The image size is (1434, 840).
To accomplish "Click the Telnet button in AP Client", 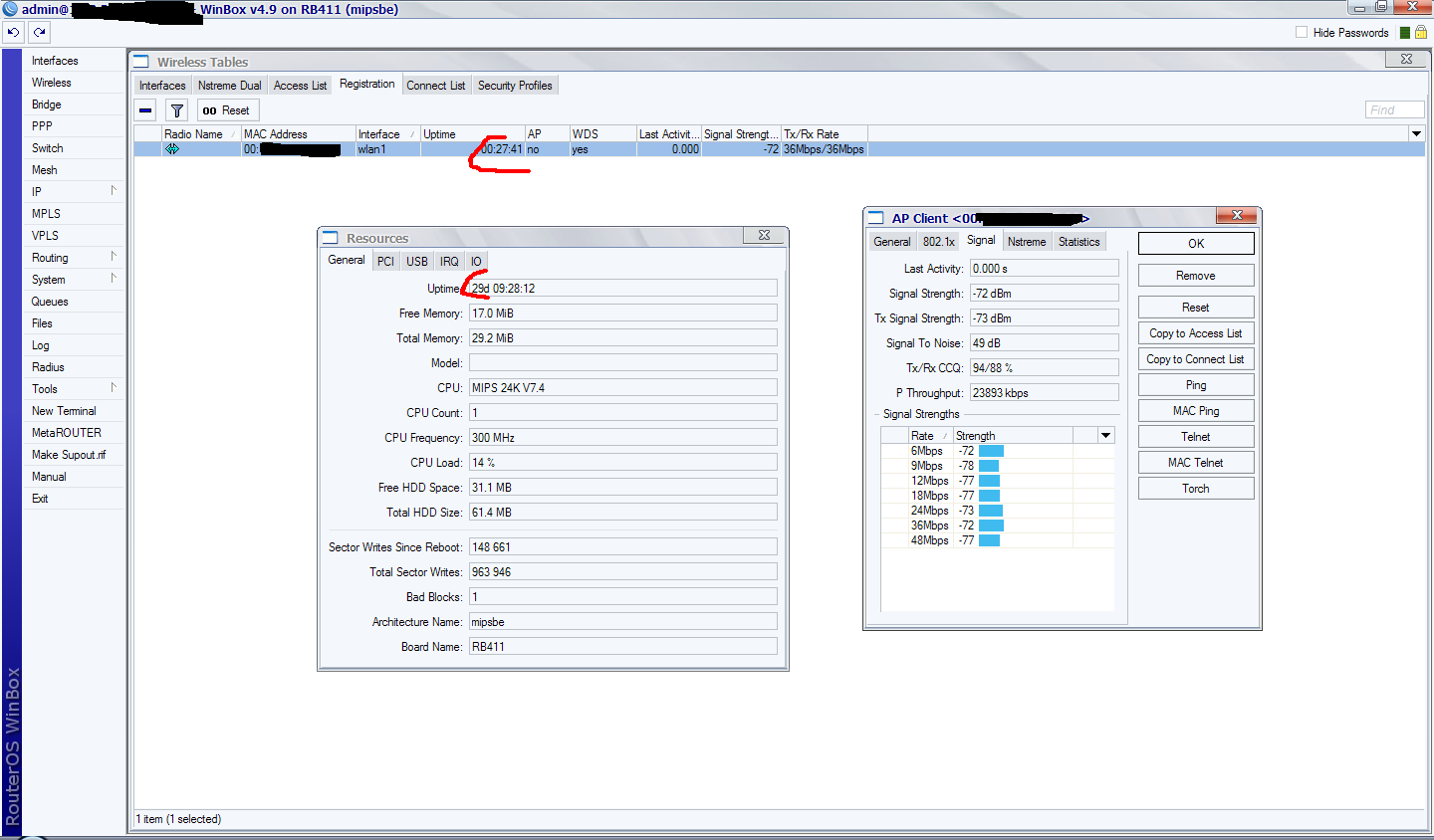I will pos(1196,437).
